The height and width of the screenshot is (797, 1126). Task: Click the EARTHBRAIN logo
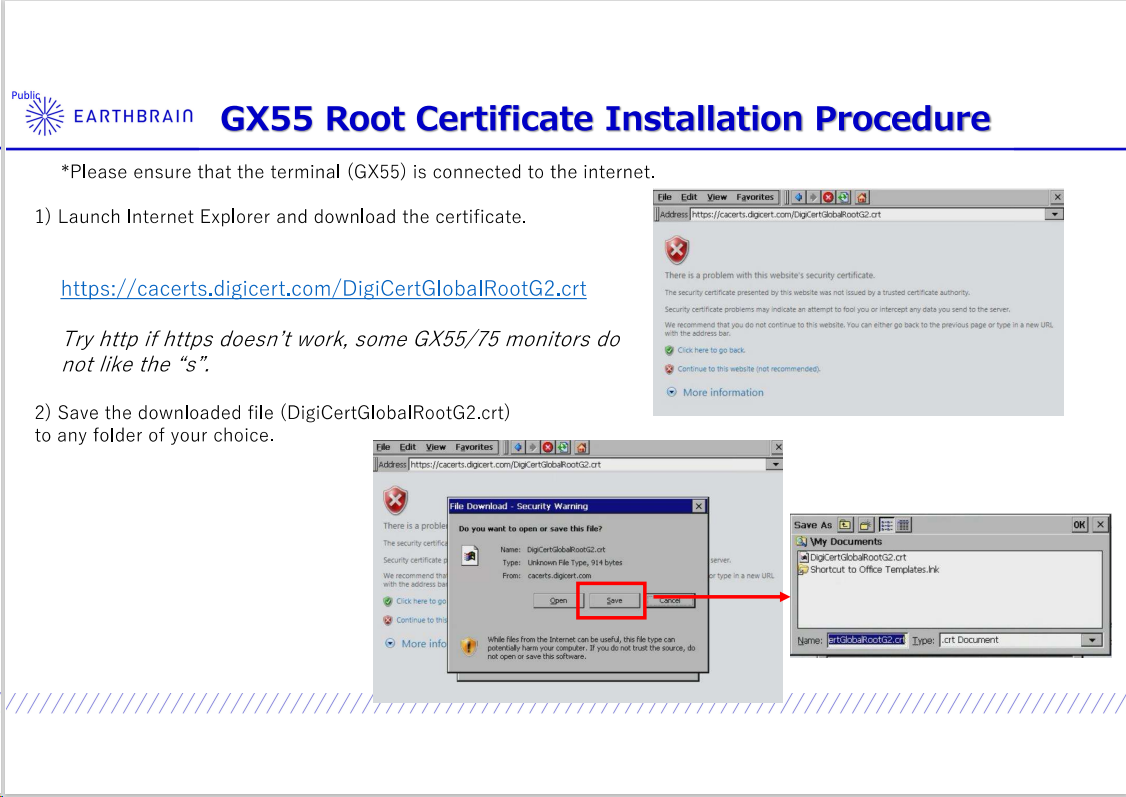click(x=109, y=116)
